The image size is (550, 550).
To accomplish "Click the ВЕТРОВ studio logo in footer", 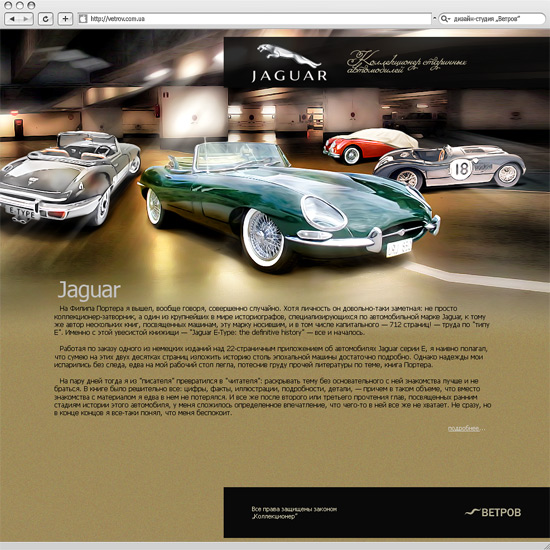I will pos(493,512).
